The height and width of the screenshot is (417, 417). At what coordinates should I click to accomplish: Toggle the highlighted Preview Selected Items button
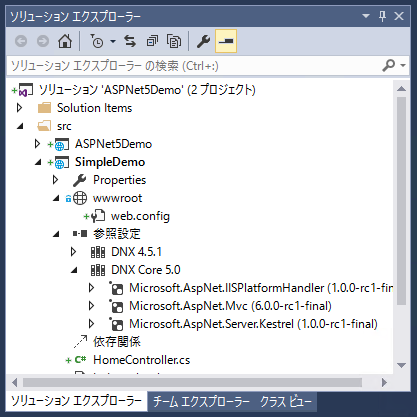click(x=226, y=41)
